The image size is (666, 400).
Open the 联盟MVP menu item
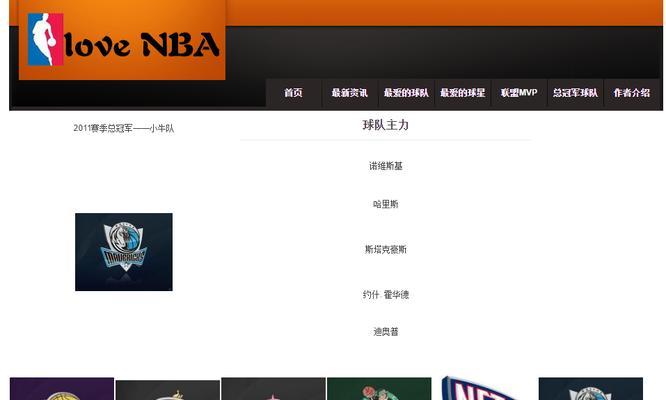[519, 93]
